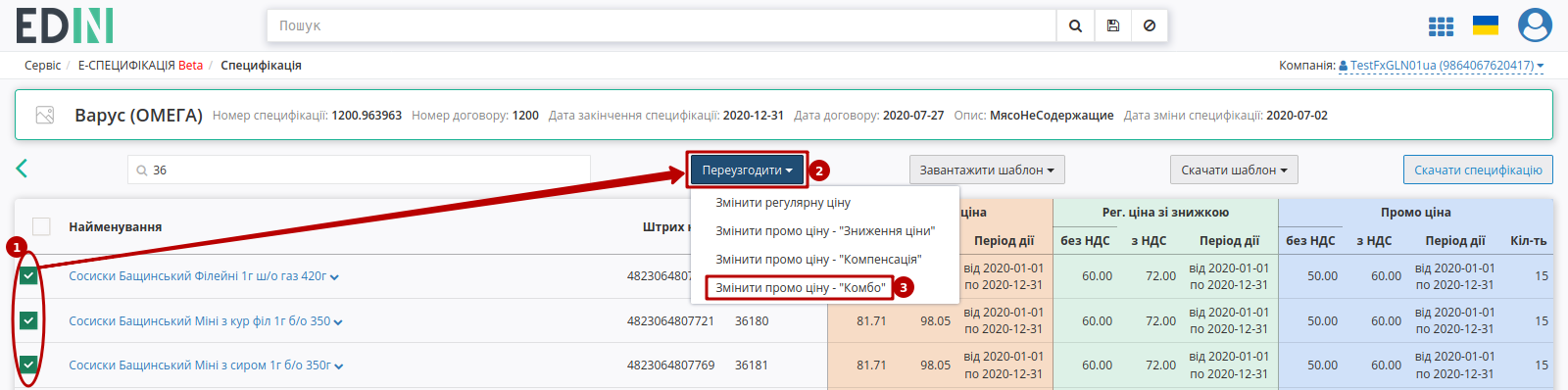Click Рег. ціна зі знижкою header
Image resolution: width=1568 pixels, height=390 pixels.
[1165, 213]
